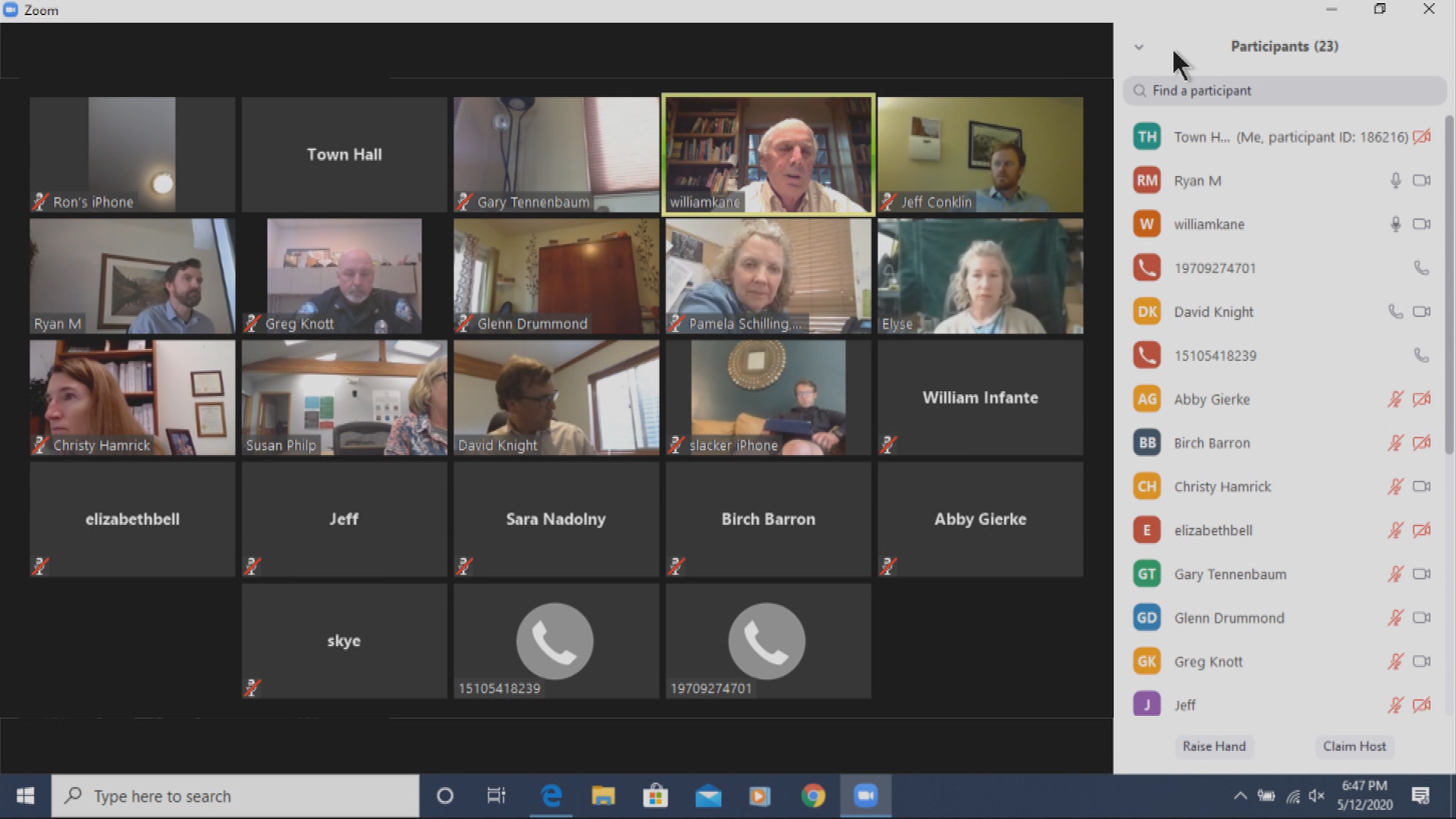Select the slacker iPhone video tile

768,397
